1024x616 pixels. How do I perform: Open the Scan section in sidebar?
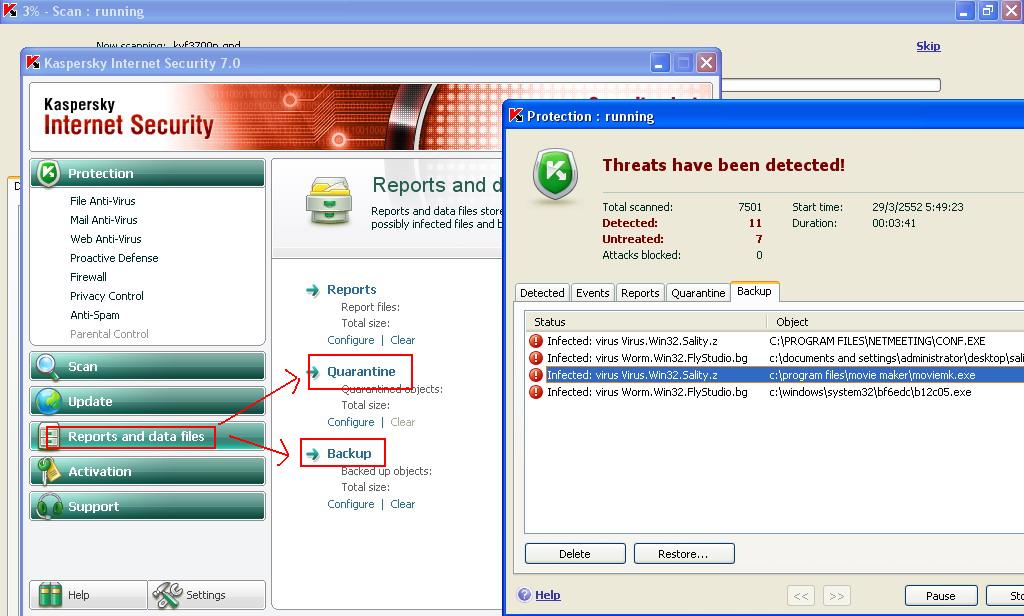click(148, 366)
